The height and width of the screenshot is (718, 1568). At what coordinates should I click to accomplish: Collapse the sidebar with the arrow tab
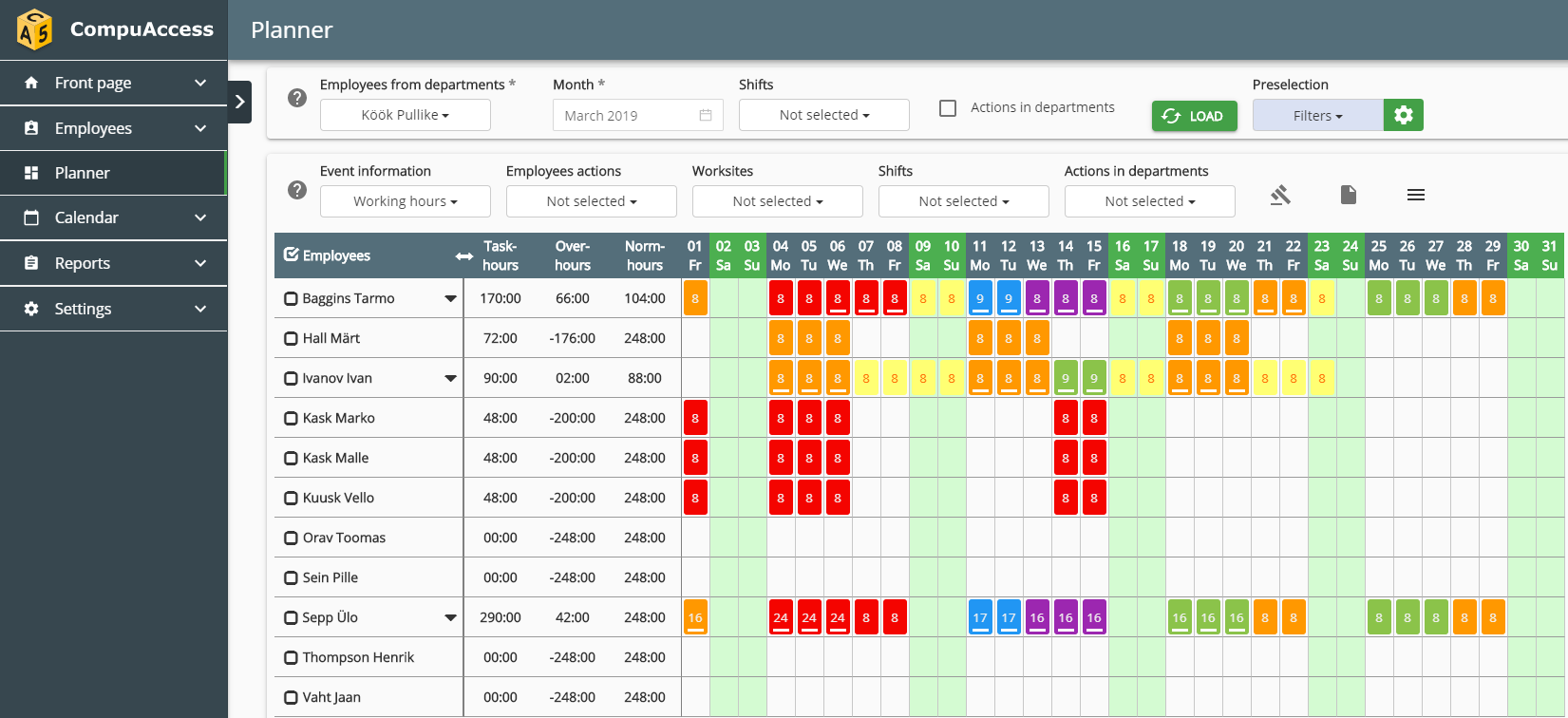coord(240,102)
